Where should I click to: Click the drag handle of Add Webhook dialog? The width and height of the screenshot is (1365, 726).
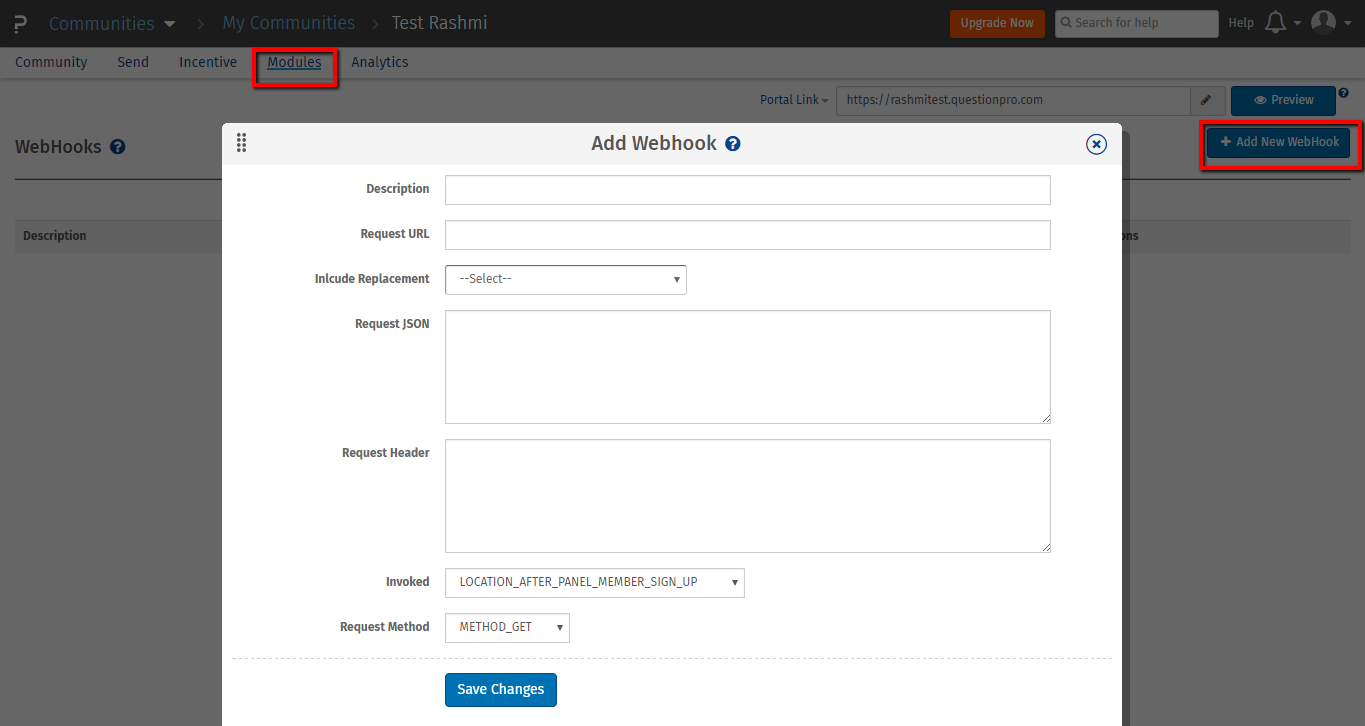coord(241,143)
